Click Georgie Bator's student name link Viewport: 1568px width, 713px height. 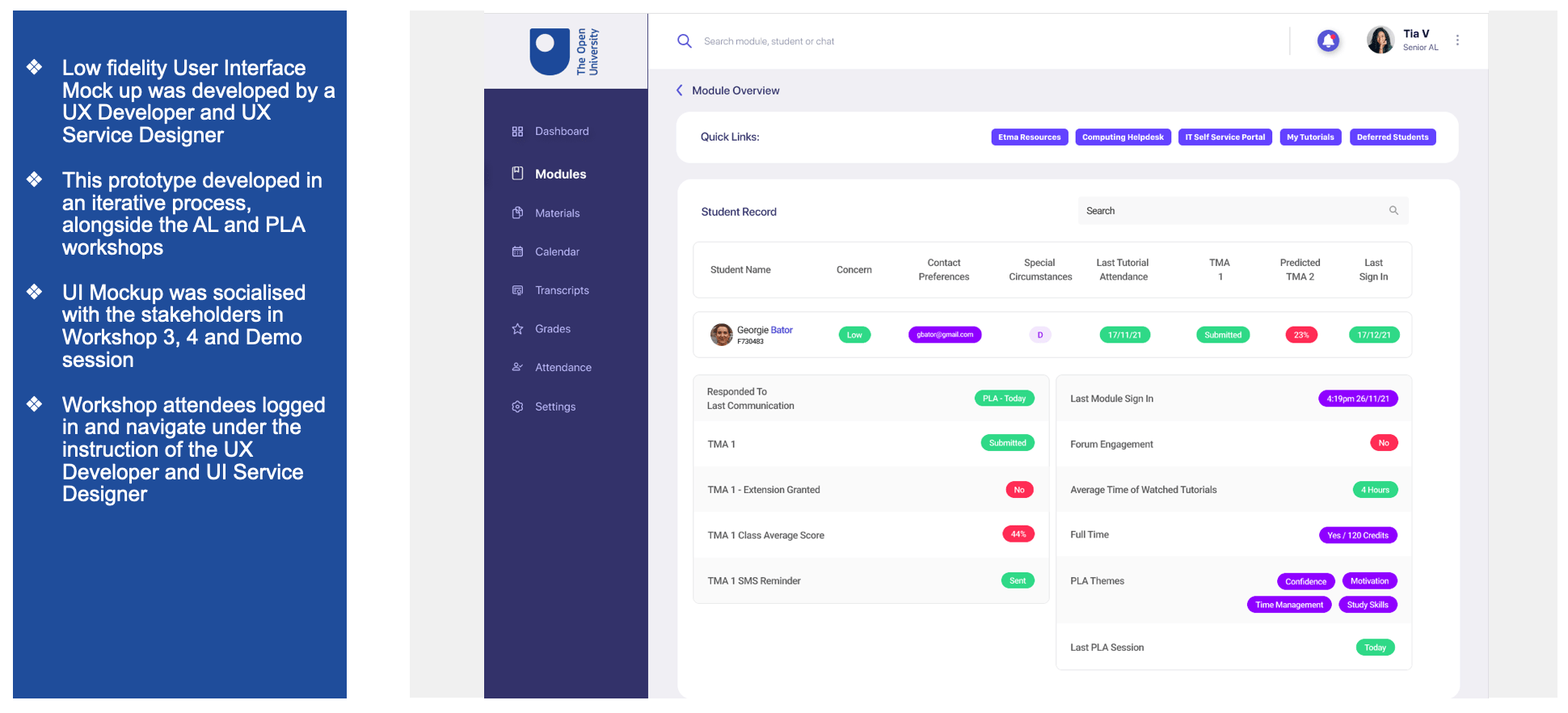pyautogui.click(x=765, y=330)
